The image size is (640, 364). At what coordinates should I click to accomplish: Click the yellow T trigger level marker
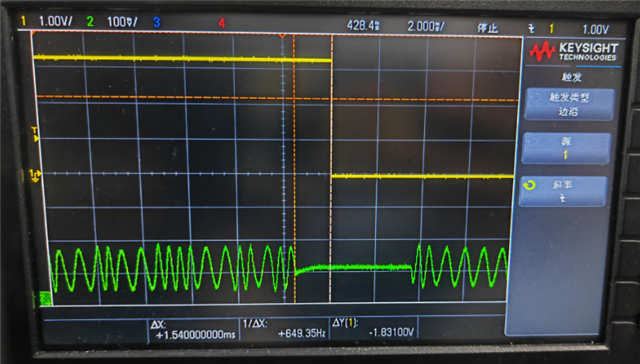(x=35, y=135)
